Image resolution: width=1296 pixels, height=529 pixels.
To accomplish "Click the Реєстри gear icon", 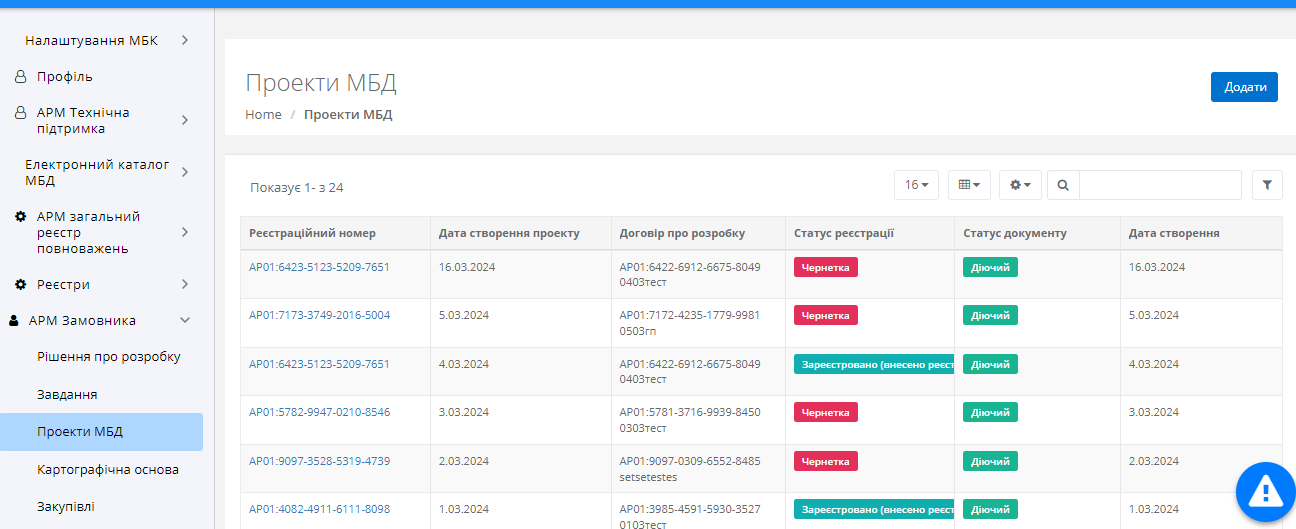I will [x=20, y=285].
